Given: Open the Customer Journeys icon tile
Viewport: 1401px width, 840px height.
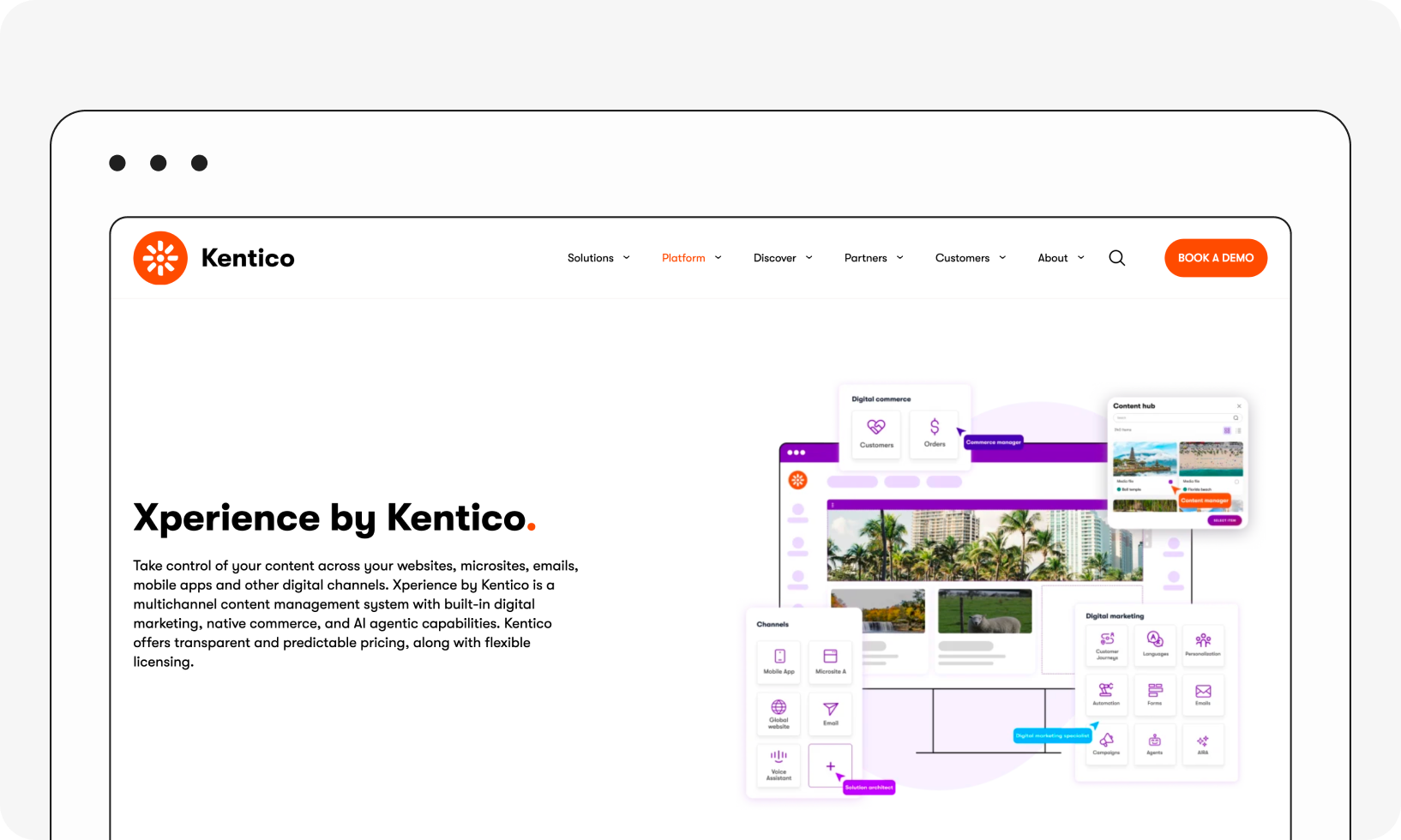Looking at the screenshot, I should coord(1107,646).
